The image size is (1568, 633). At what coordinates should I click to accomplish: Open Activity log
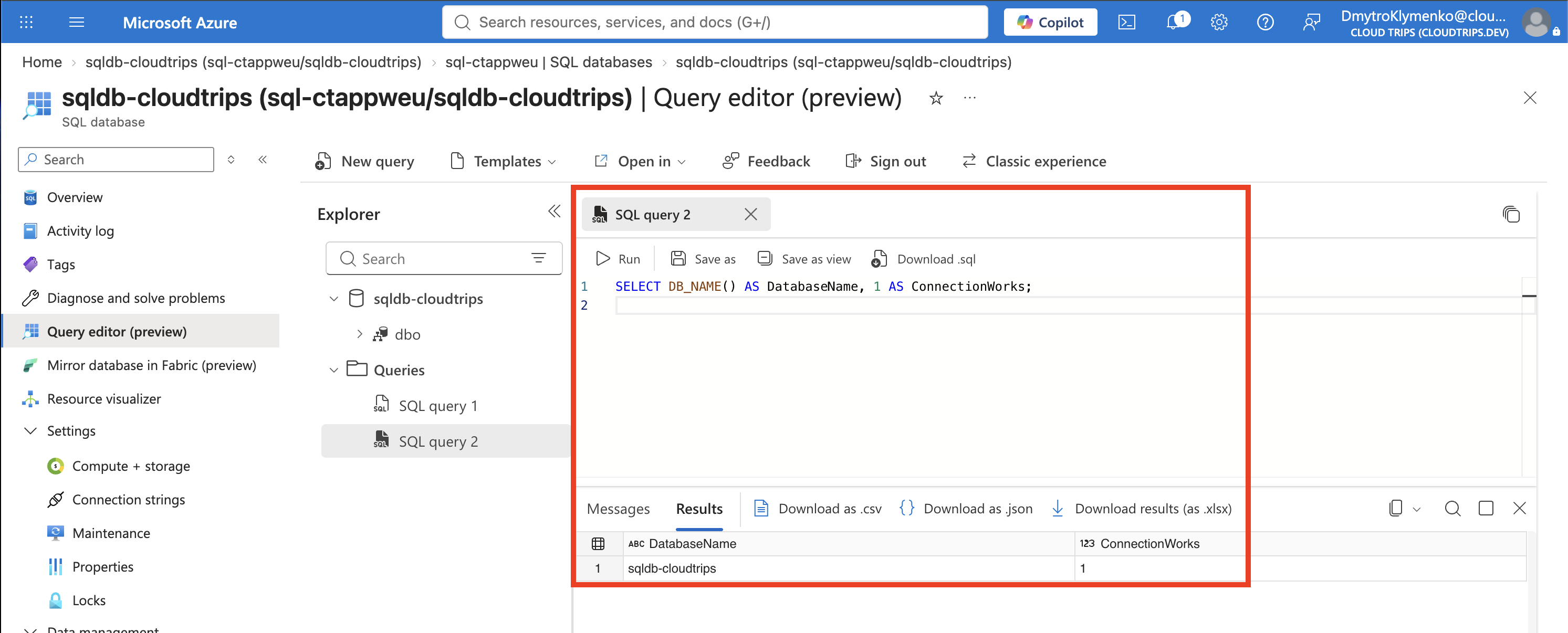pos(80,231)
